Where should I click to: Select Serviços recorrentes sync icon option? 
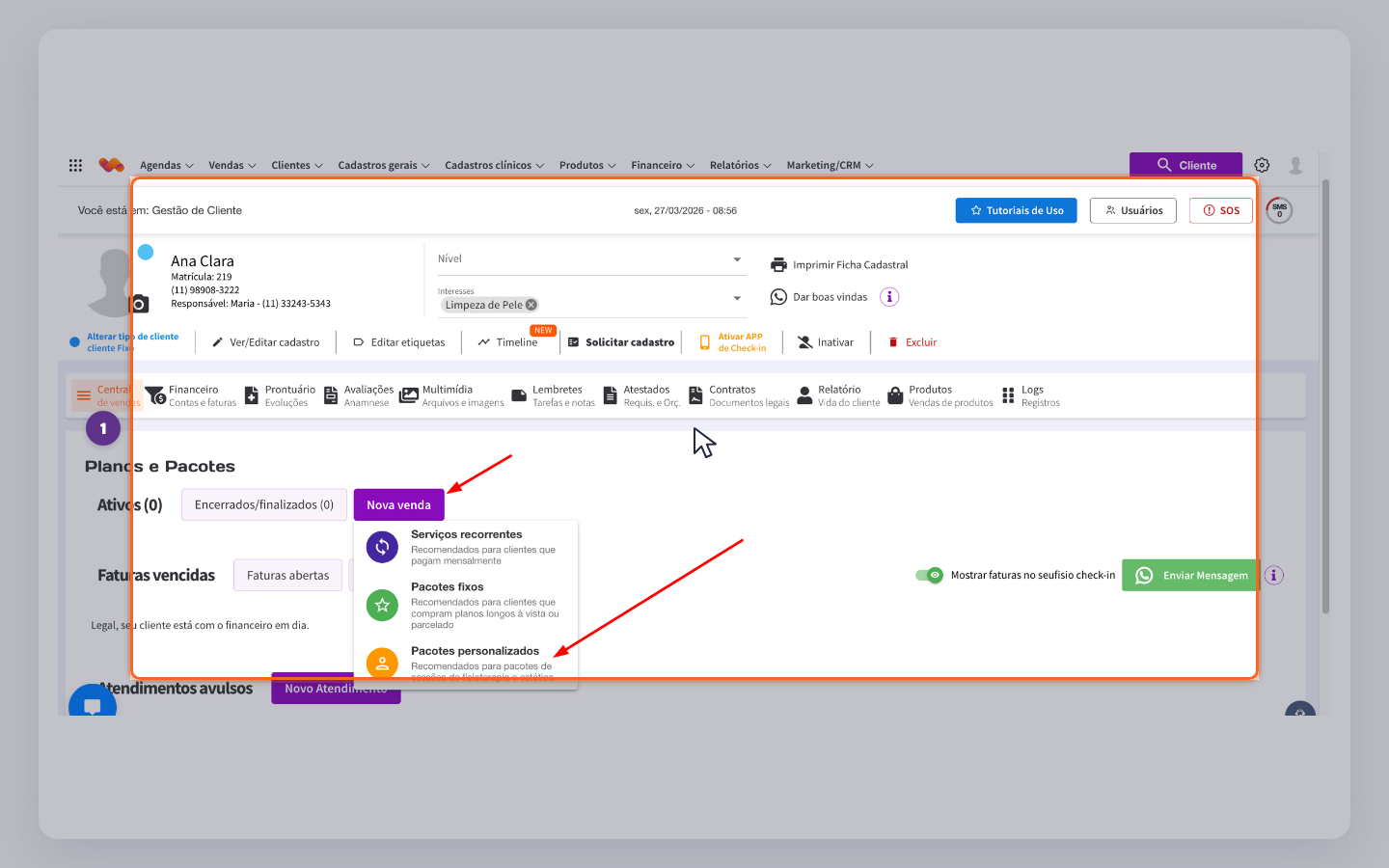(x=382, y=547)
